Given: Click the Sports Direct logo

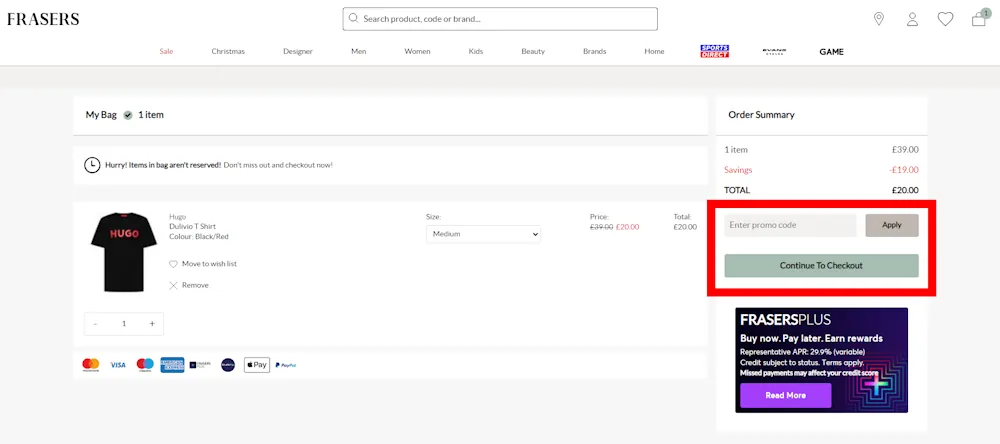Looking at the screenshot, I should [714, 51].
